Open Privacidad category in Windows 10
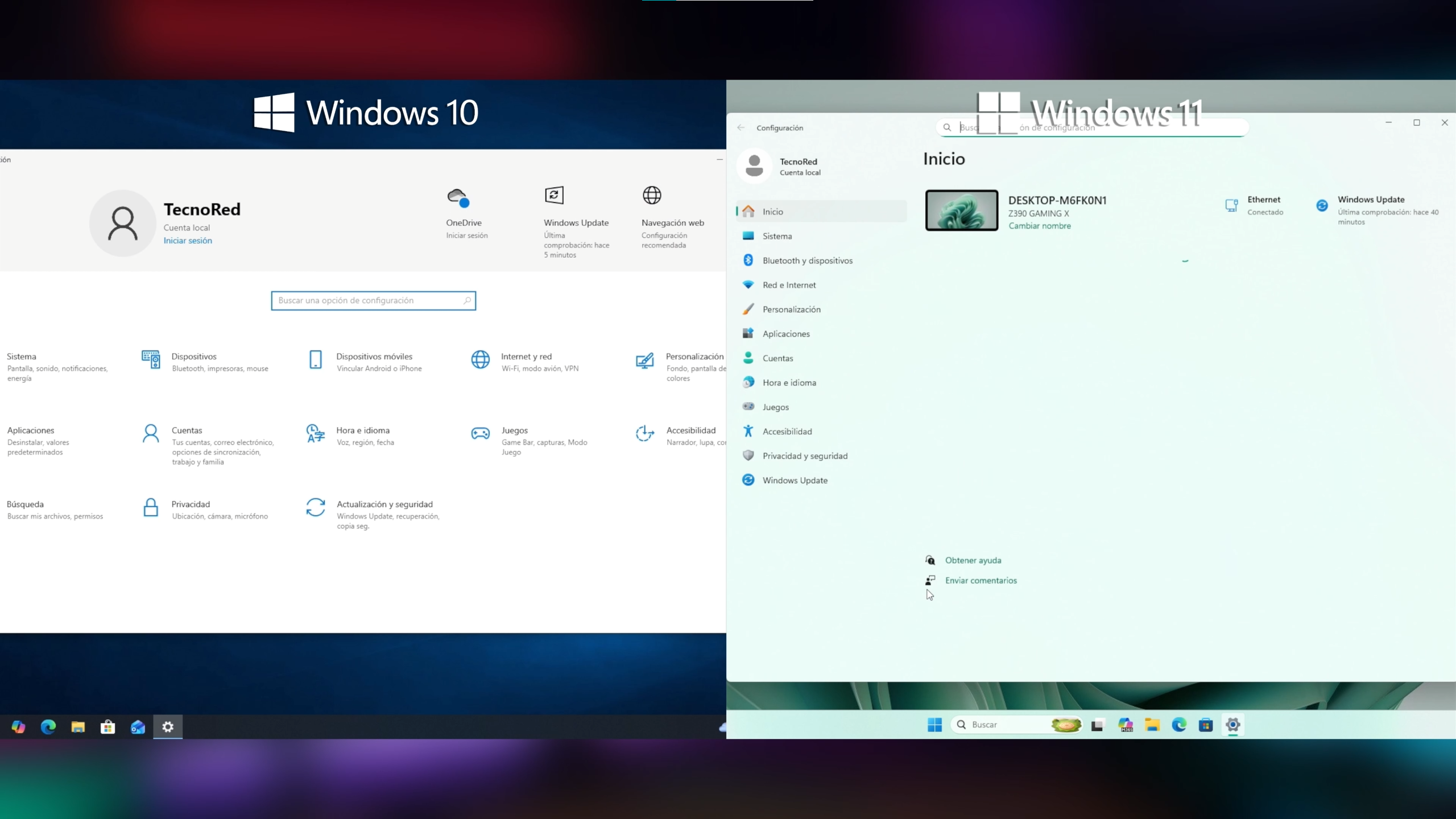This screenshot has height=819, width=1456. coord(205,510)
